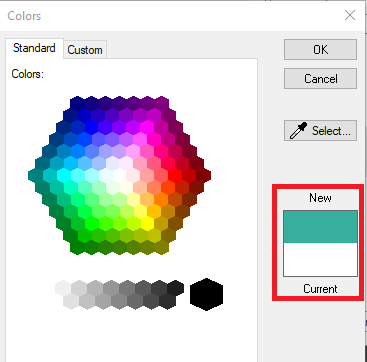Pick the large black hexagon swatch
The width and height of the screenshot is (367, 362).
(206, 294)
